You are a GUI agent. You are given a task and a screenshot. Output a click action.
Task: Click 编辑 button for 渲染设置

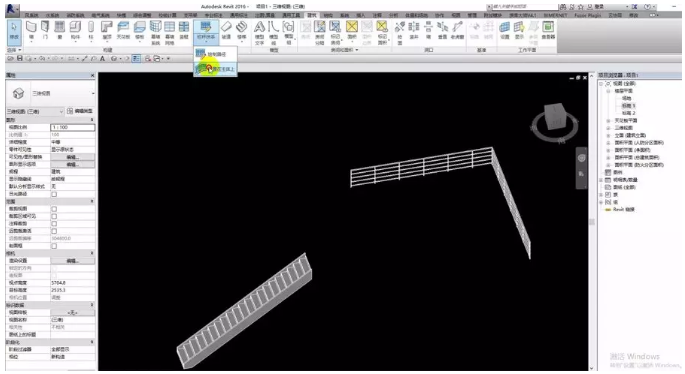click(x=73, y=261)
